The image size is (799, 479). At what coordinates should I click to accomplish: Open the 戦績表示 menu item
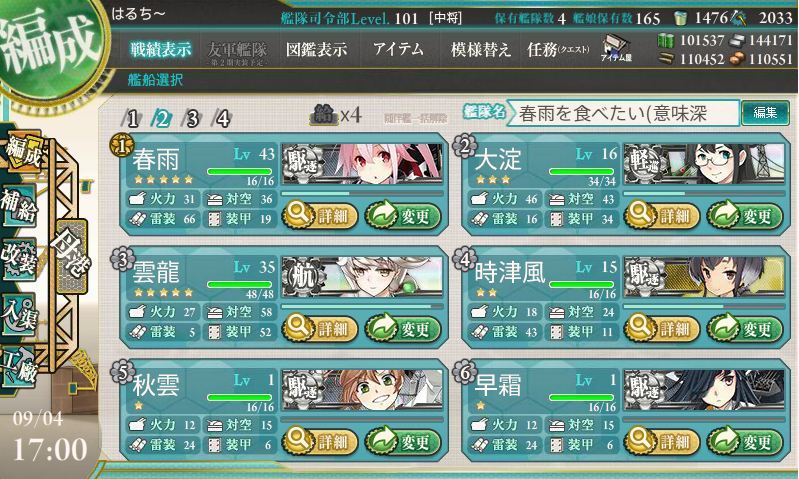(x=161, y=49)
